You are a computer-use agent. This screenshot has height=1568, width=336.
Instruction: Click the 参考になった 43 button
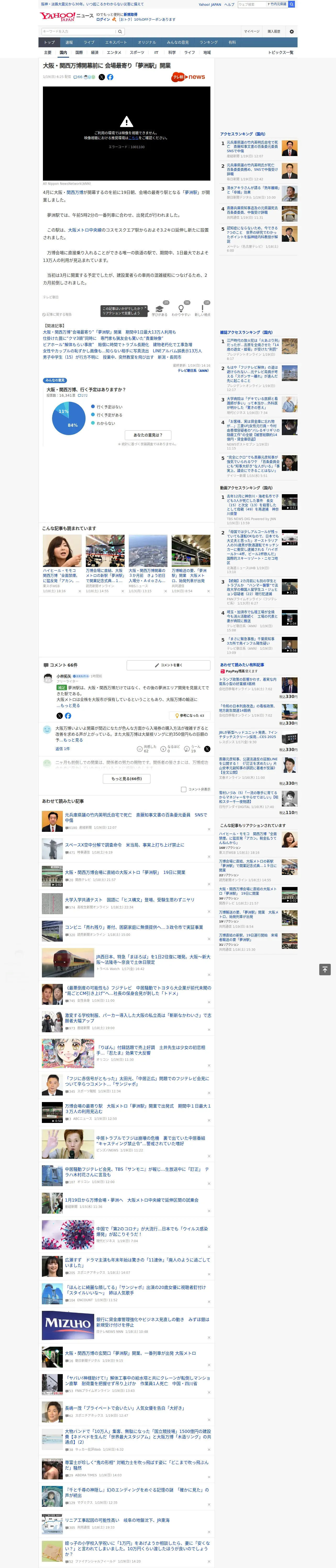190,716
